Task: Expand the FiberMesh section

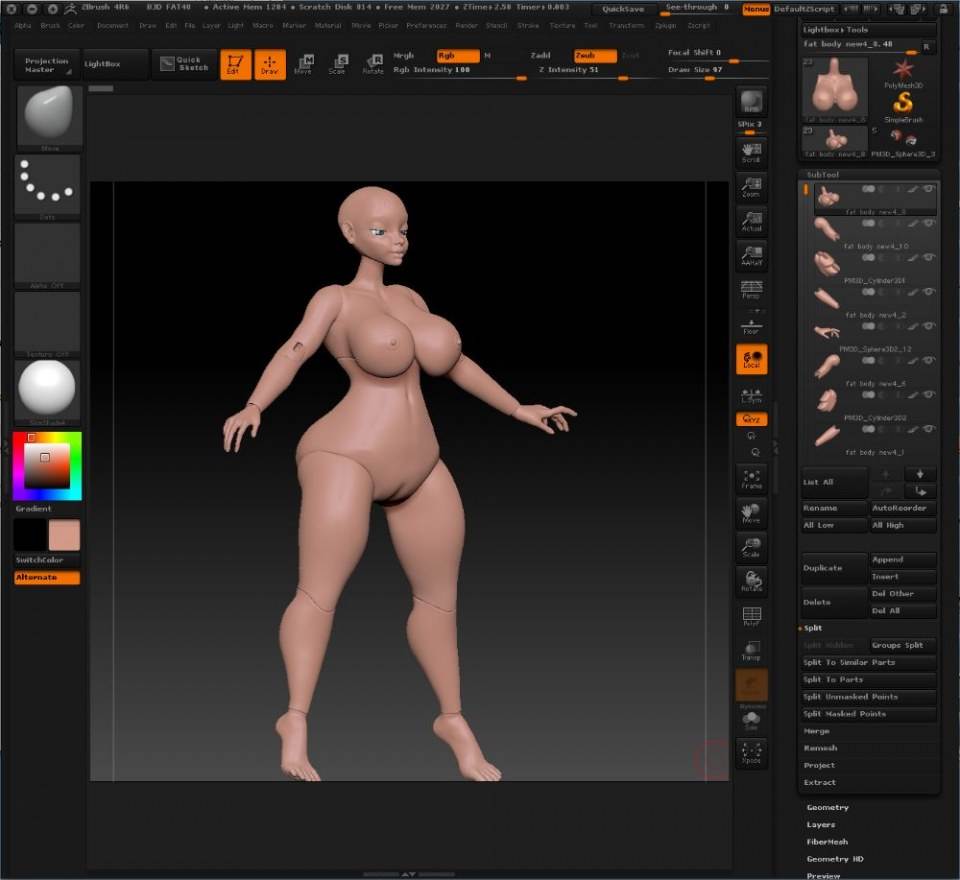Action: click(827, 842)
